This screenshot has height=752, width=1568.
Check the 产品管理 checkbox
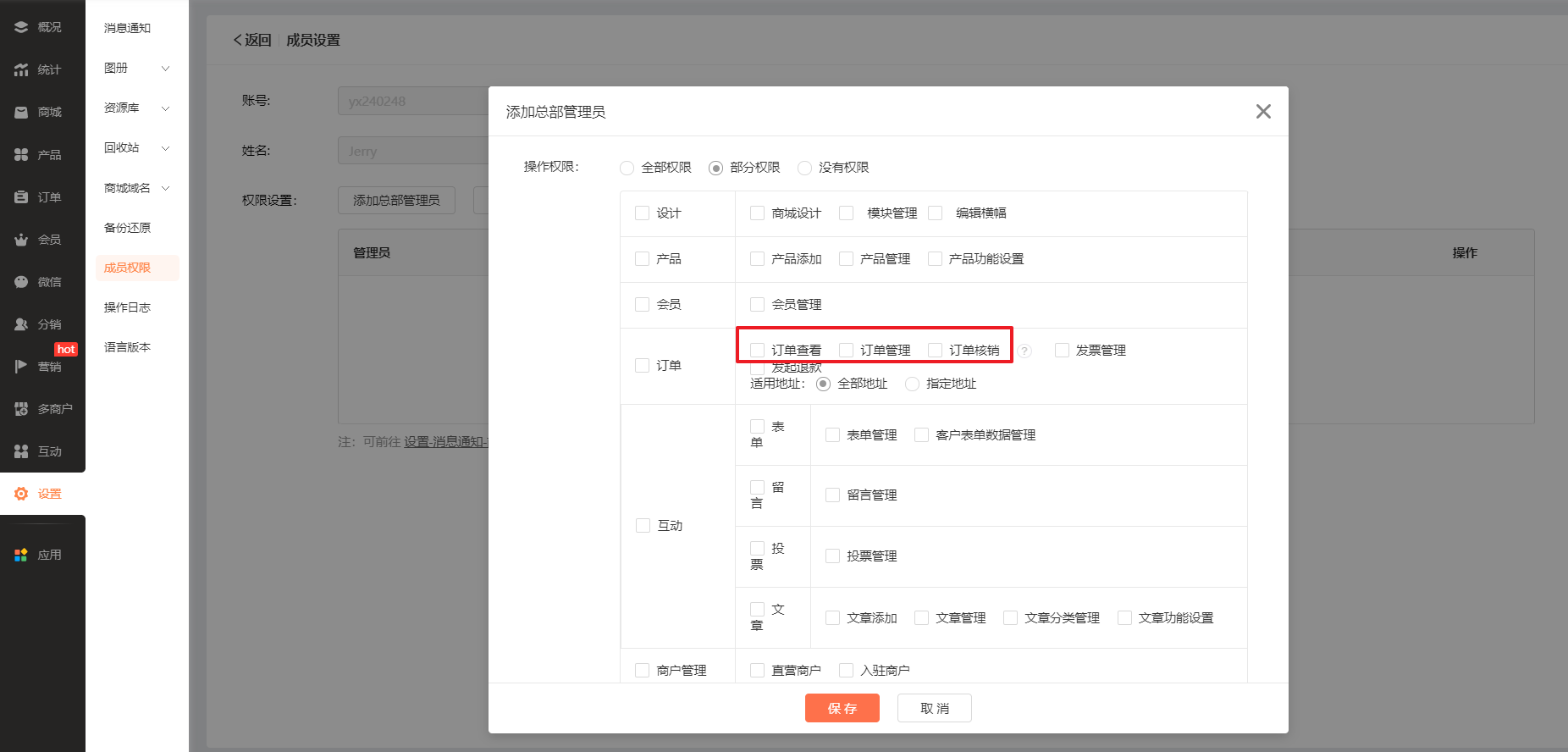pos(846,258)
